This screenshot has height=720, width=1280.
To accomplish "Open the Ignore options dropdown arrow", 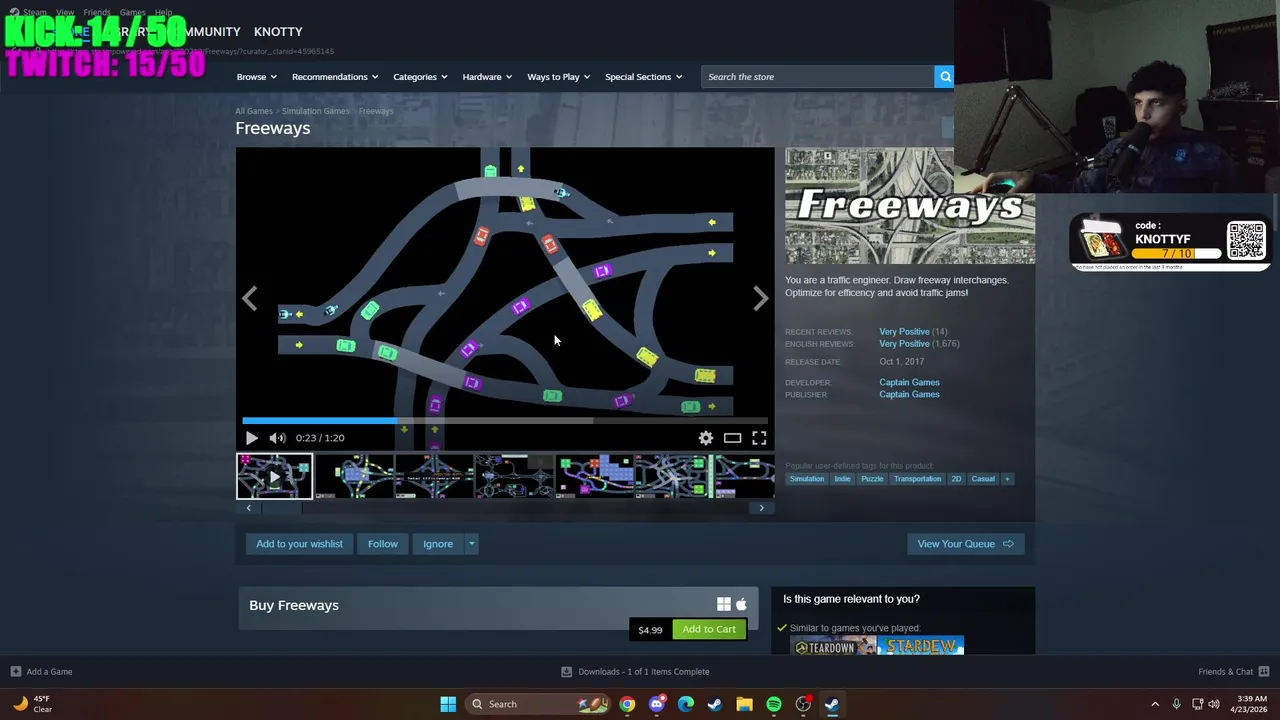I will [x=471, y=544].
